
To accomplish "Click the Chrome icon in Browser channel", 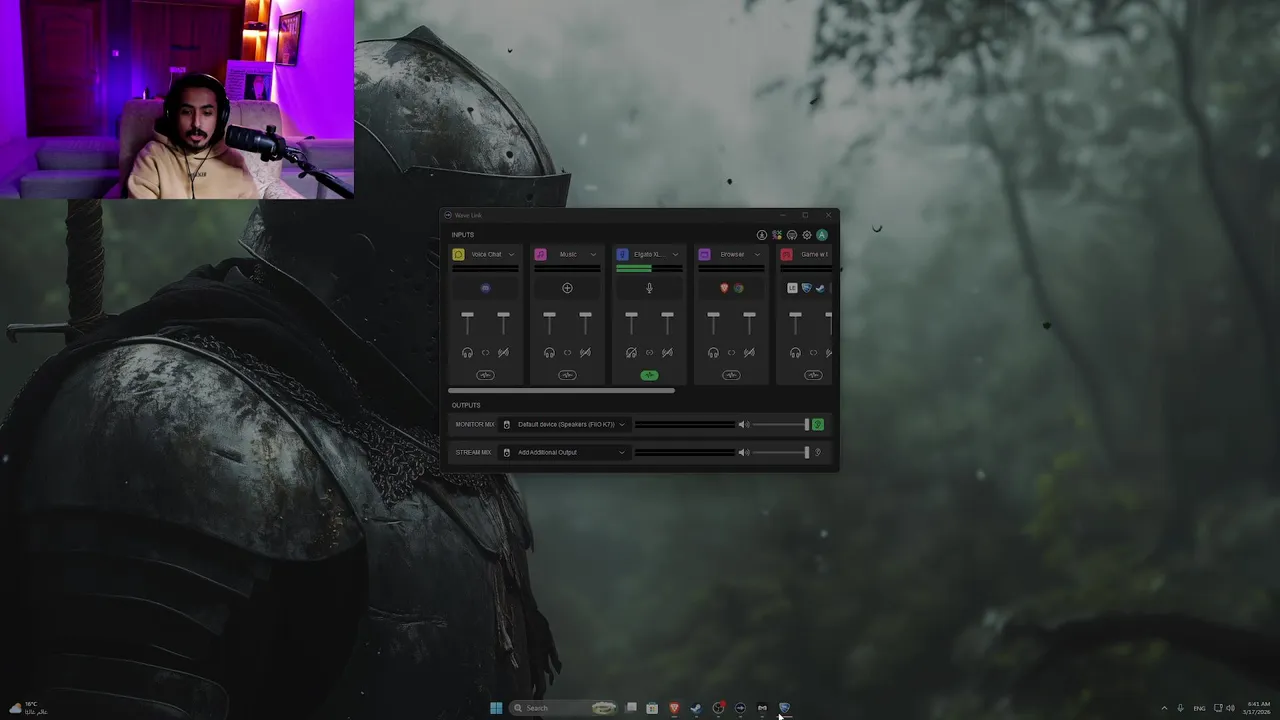I will [x=738, y=288].
